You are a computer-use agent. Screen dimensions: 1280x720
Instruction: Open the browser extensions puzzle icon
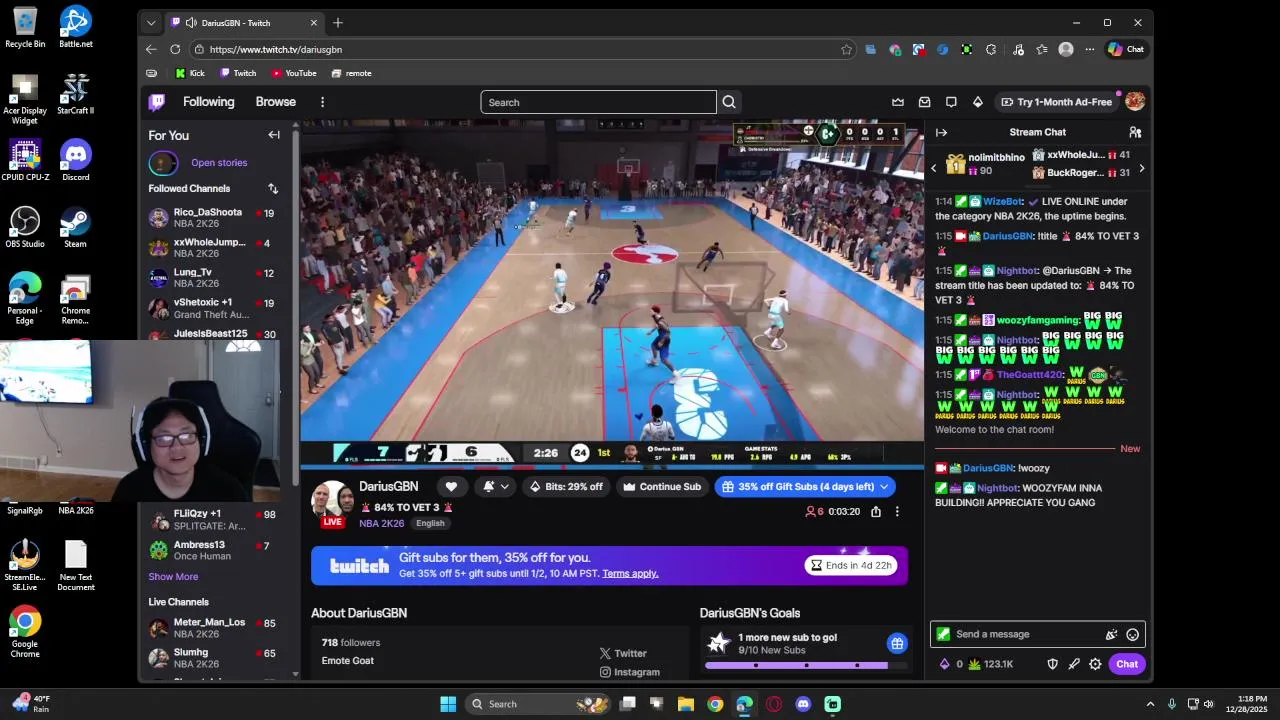point(991,49)
